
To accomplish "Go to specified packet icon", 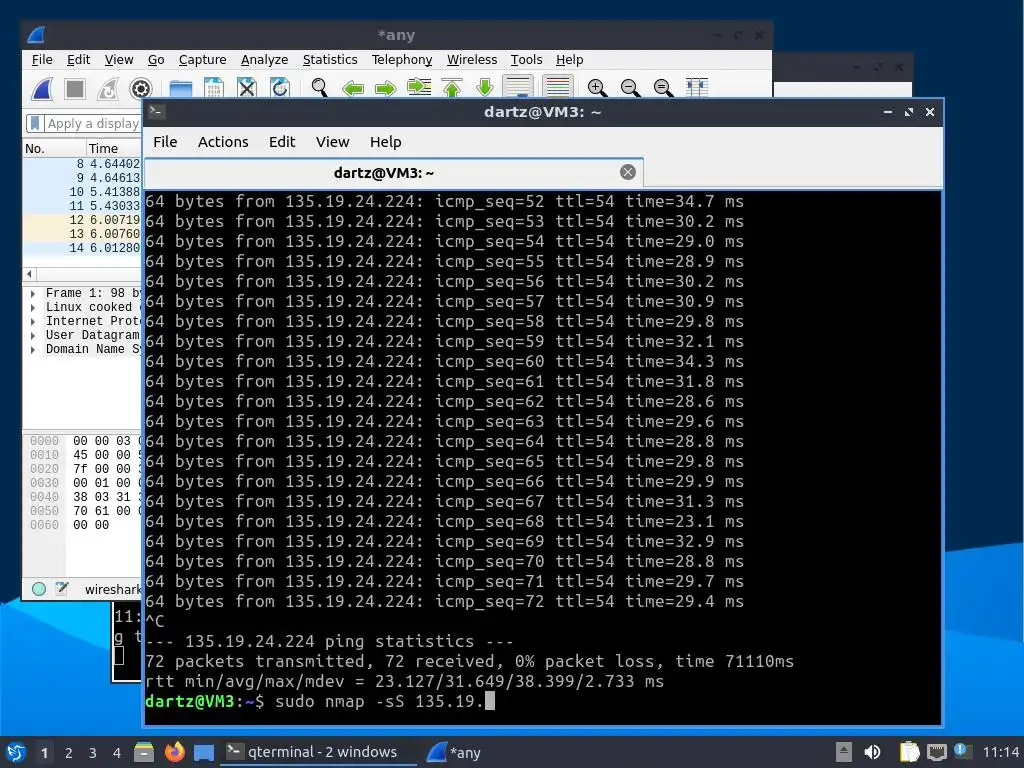I will click(x=419, y=87).
